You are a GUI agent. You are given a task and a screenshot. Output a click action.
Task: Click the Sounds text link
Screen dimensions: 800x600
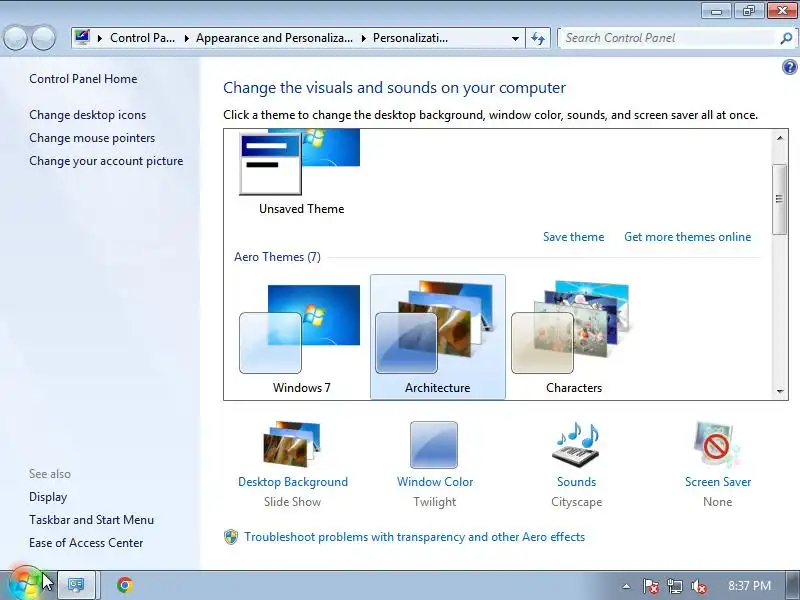[x=577, y=482]
